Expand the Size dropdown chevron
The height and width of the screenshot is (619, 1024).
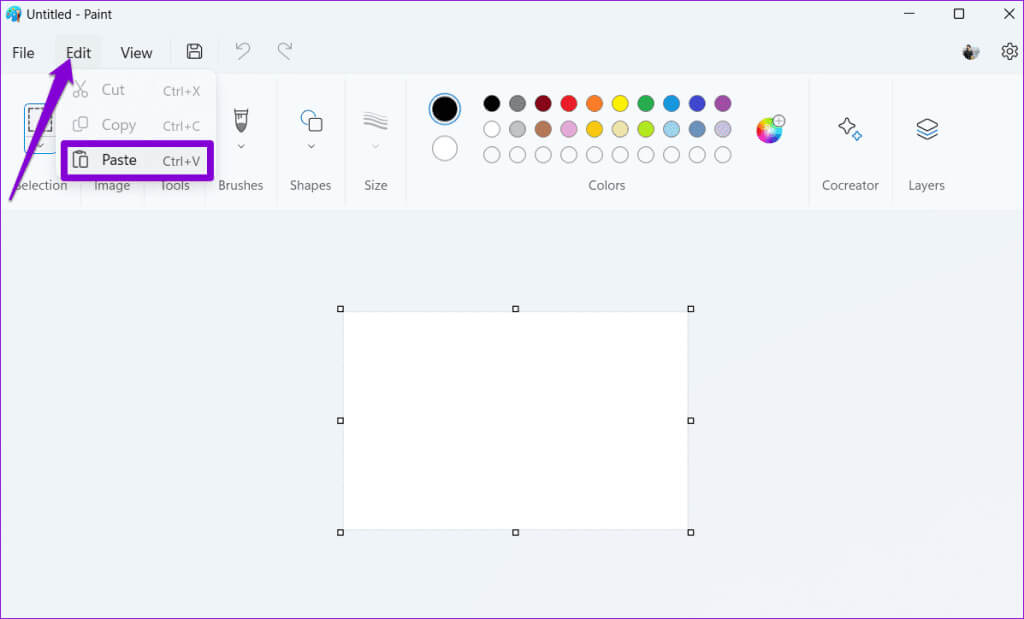(376, 146)
